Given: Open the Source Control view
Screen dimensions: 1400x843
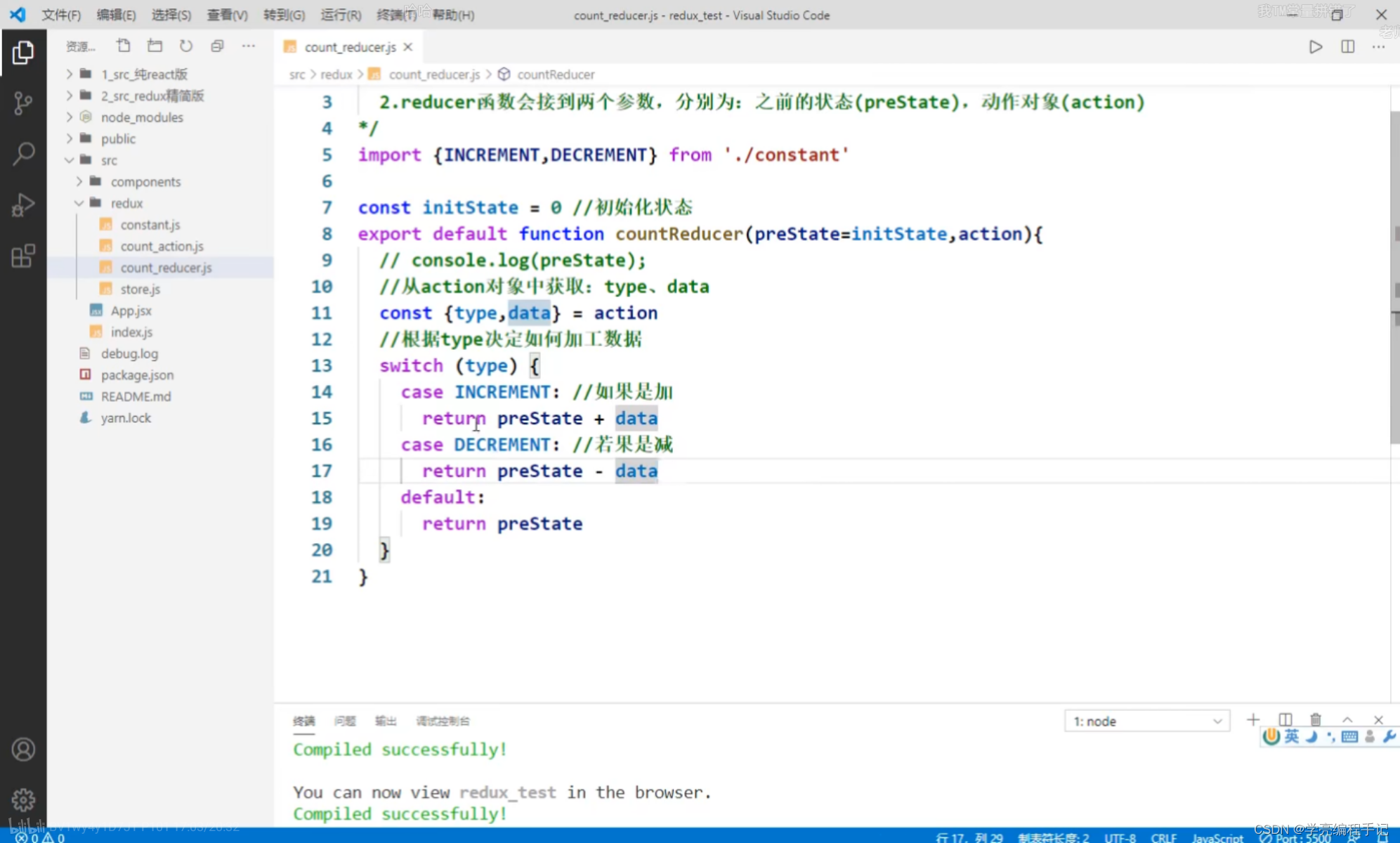Looking at the screenshot, I should (23, 103).
